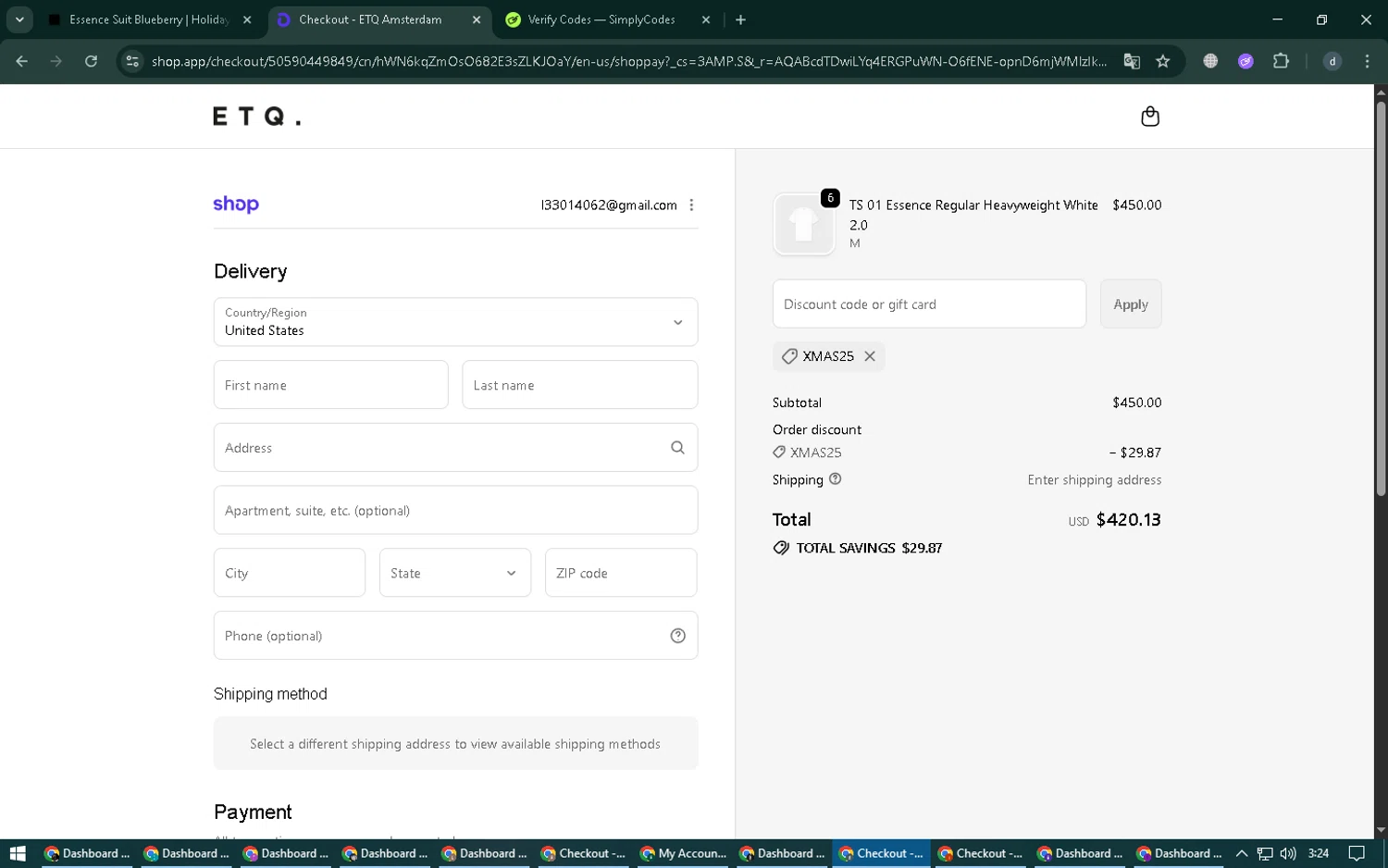This screenshot has width=1388, height=868.
Task: Click the l33014062@gmail.com email text
Action: pos(609,205)
